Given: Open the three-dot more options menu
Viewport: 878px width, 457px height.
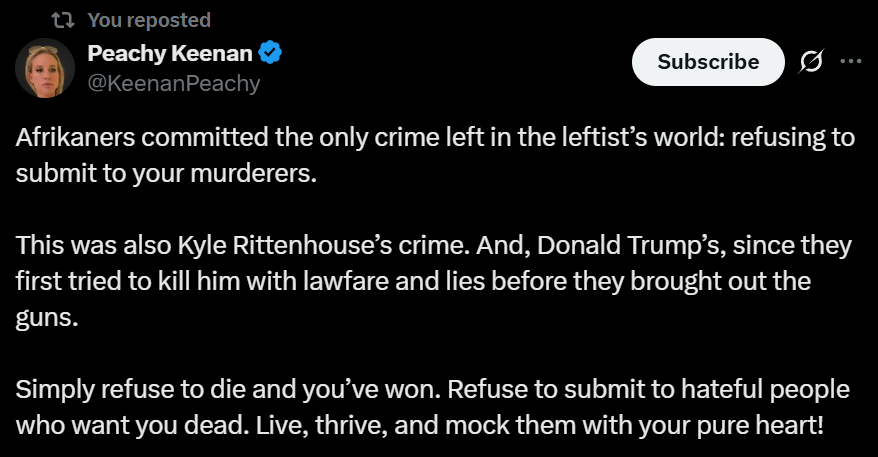Looking at the screenshot, I should (x=851, y=61).
